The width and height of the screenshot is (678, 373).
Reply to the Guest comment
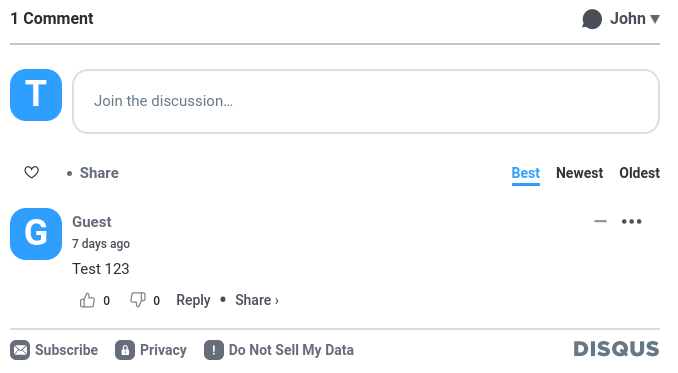tap(193, 300)
